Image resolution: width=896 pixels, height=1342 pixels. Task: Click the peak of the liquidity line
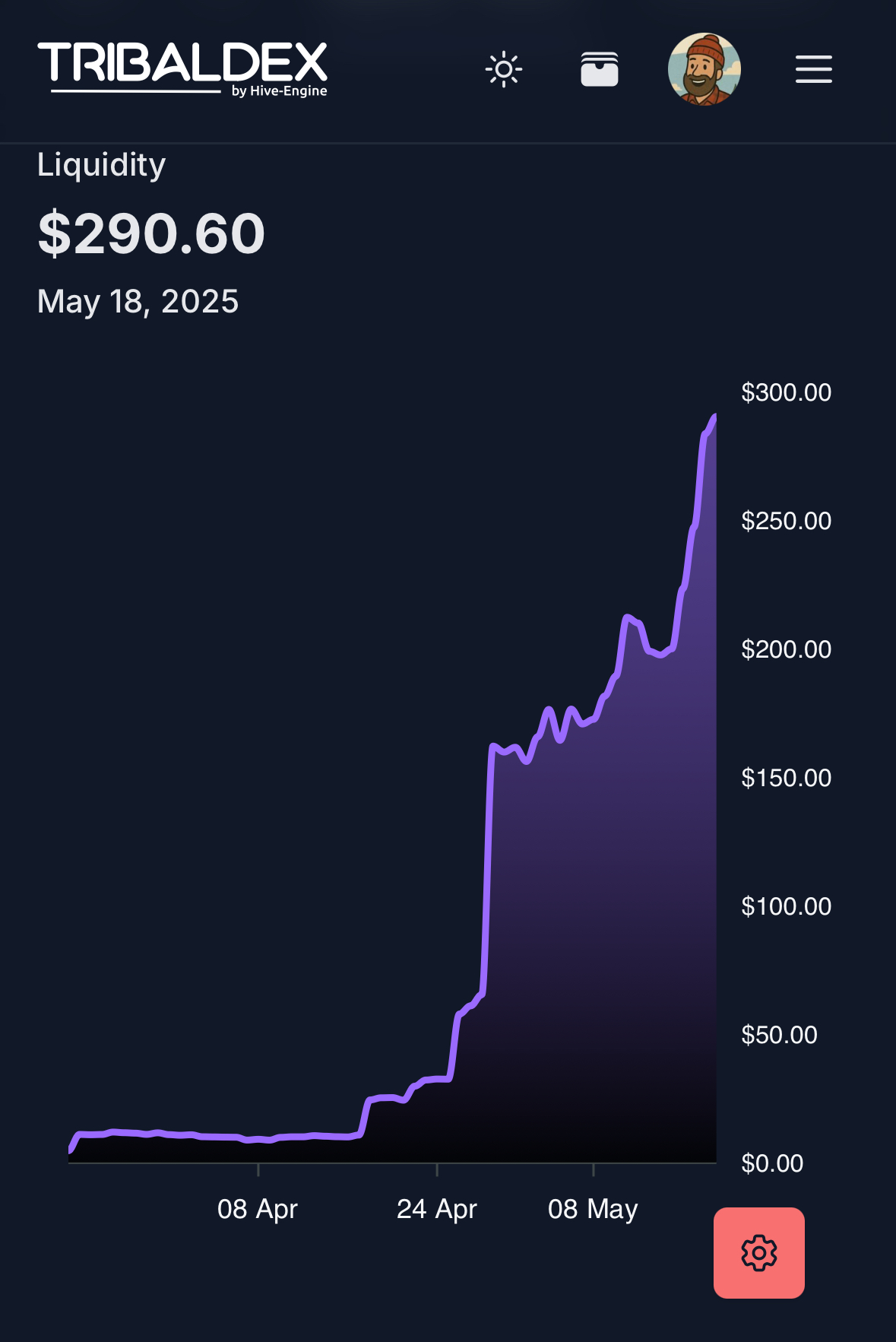[x=714, y=417]
